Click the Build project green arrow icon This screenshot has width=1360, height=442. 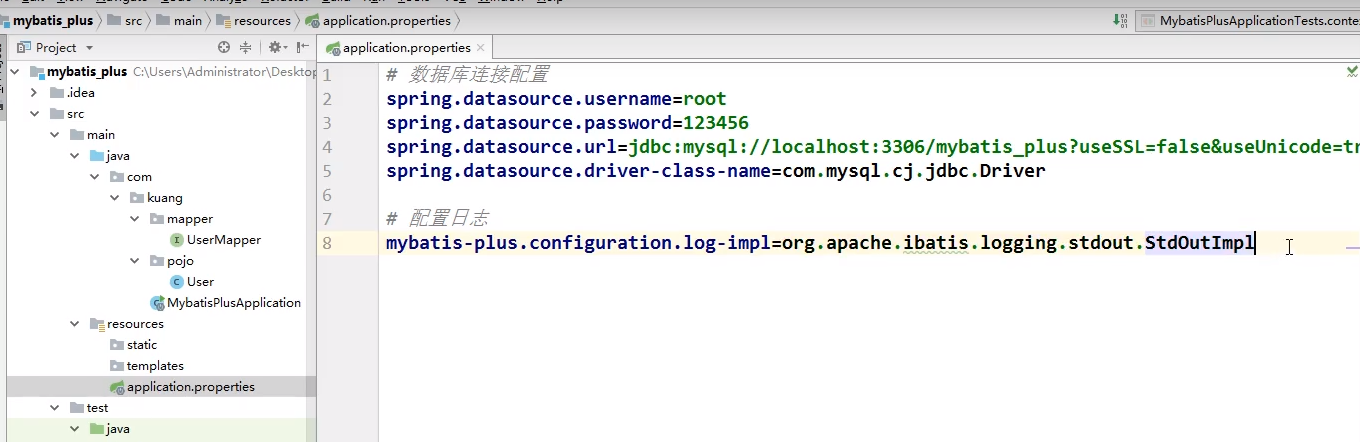1121,20
